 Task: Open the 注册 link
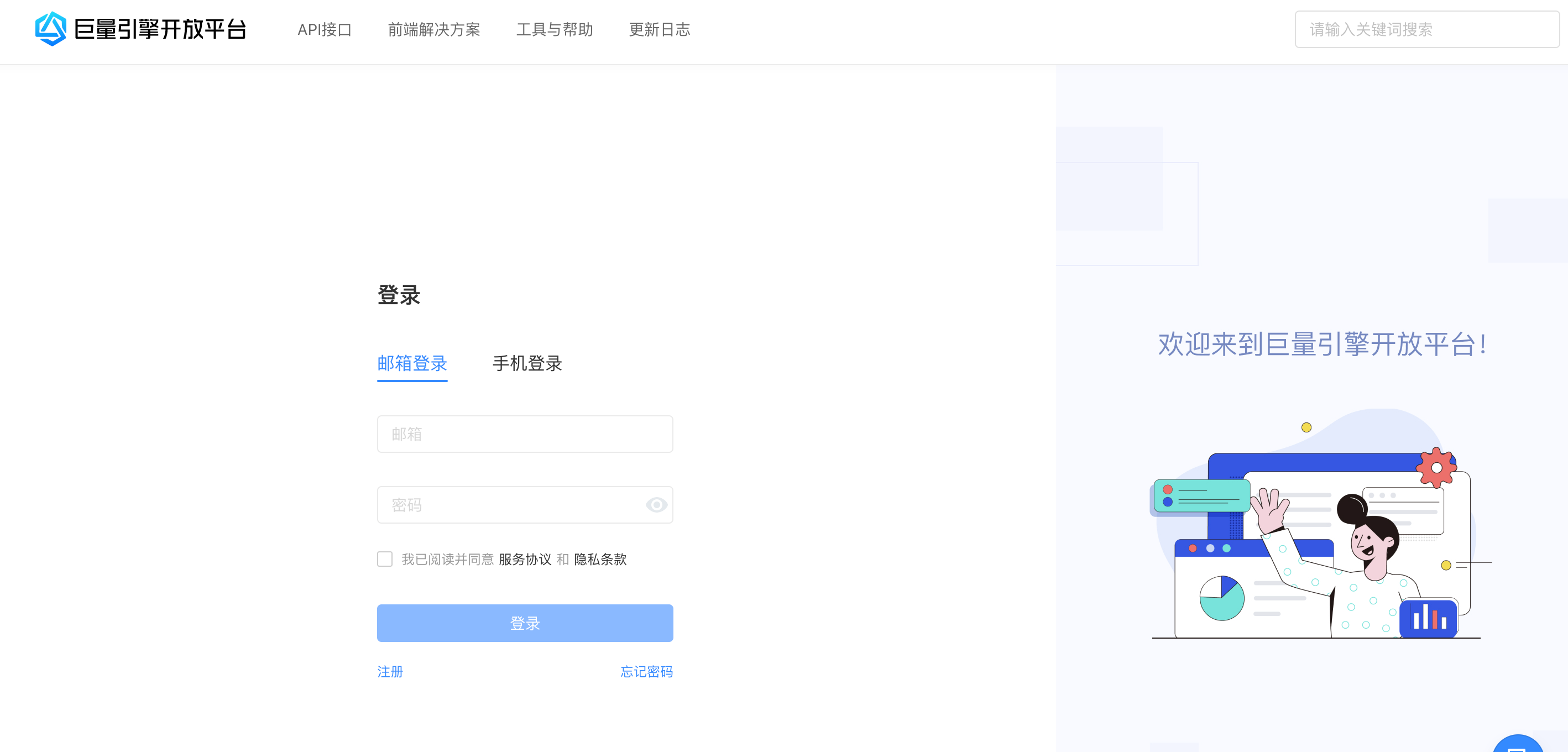coord(390,672)
